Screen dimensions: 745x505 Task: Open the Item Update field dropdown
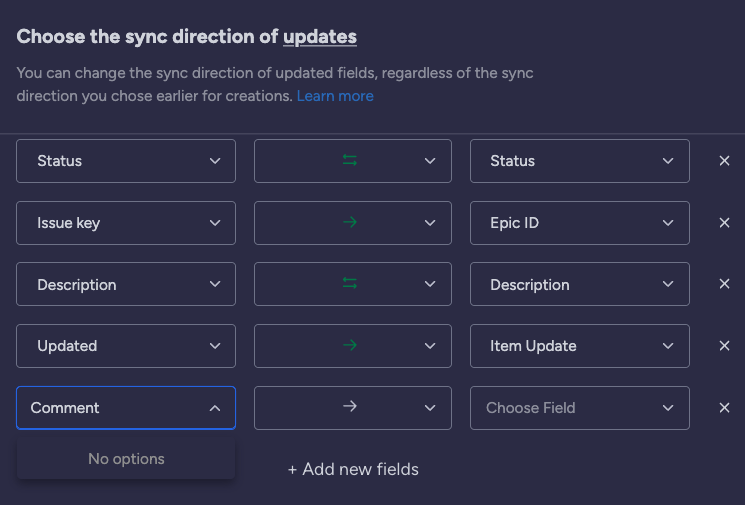pyautogui.click(x=580, y=346)
